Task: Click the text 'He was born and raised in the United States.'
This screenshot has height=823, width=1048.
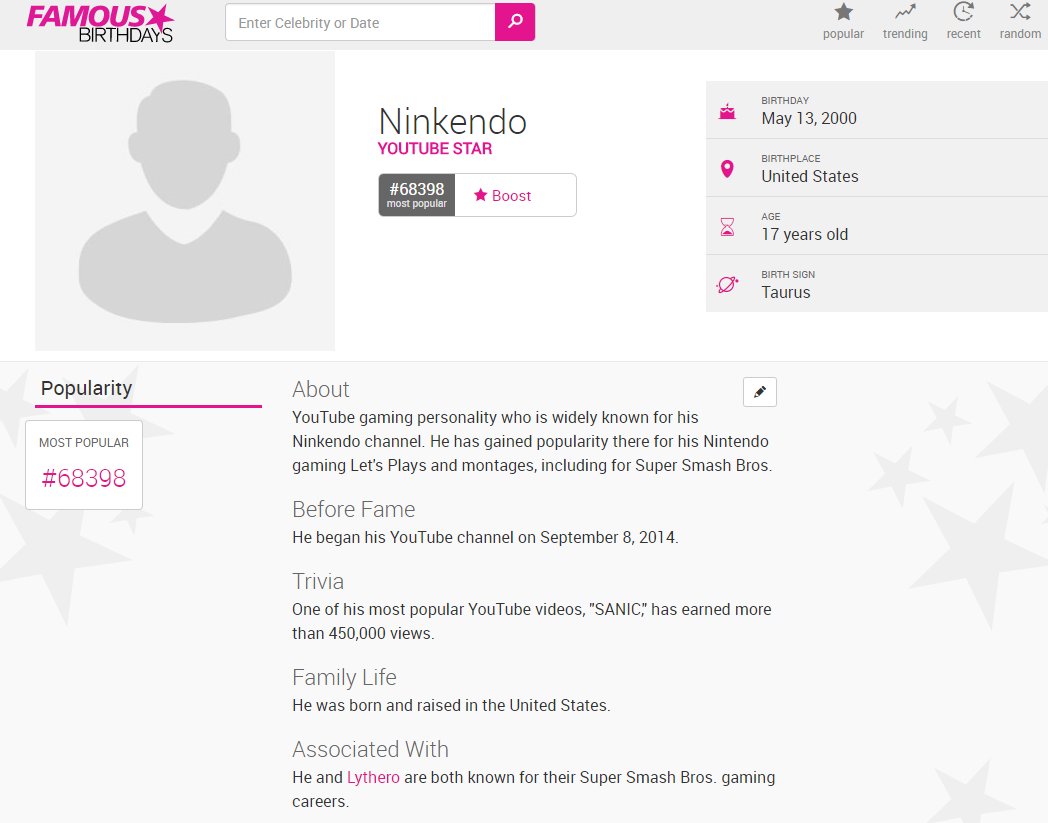Action: [451, 705]
